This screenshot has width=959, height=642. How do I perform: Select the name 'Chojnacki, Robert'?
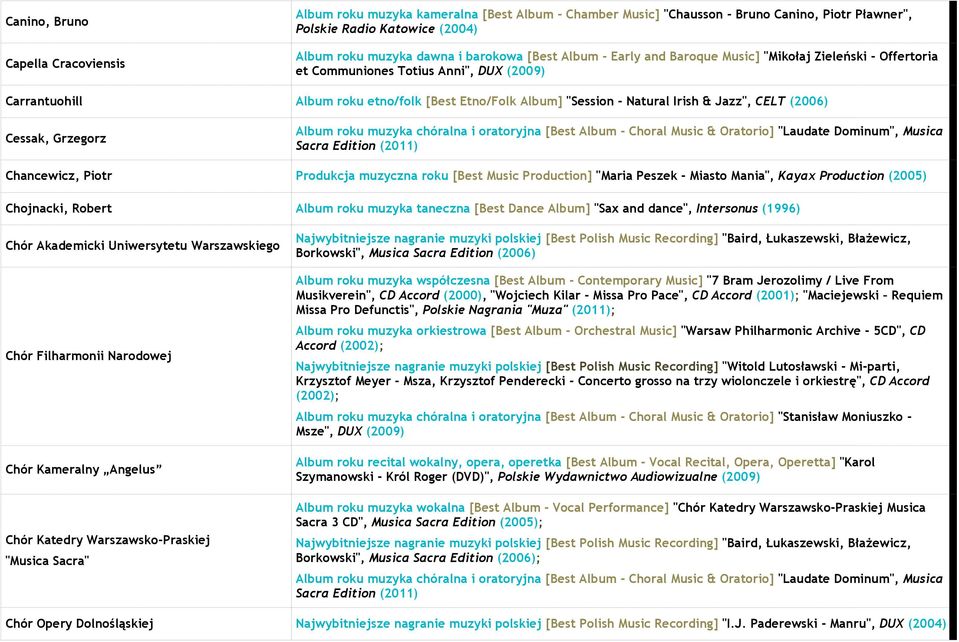pos(59,208)
